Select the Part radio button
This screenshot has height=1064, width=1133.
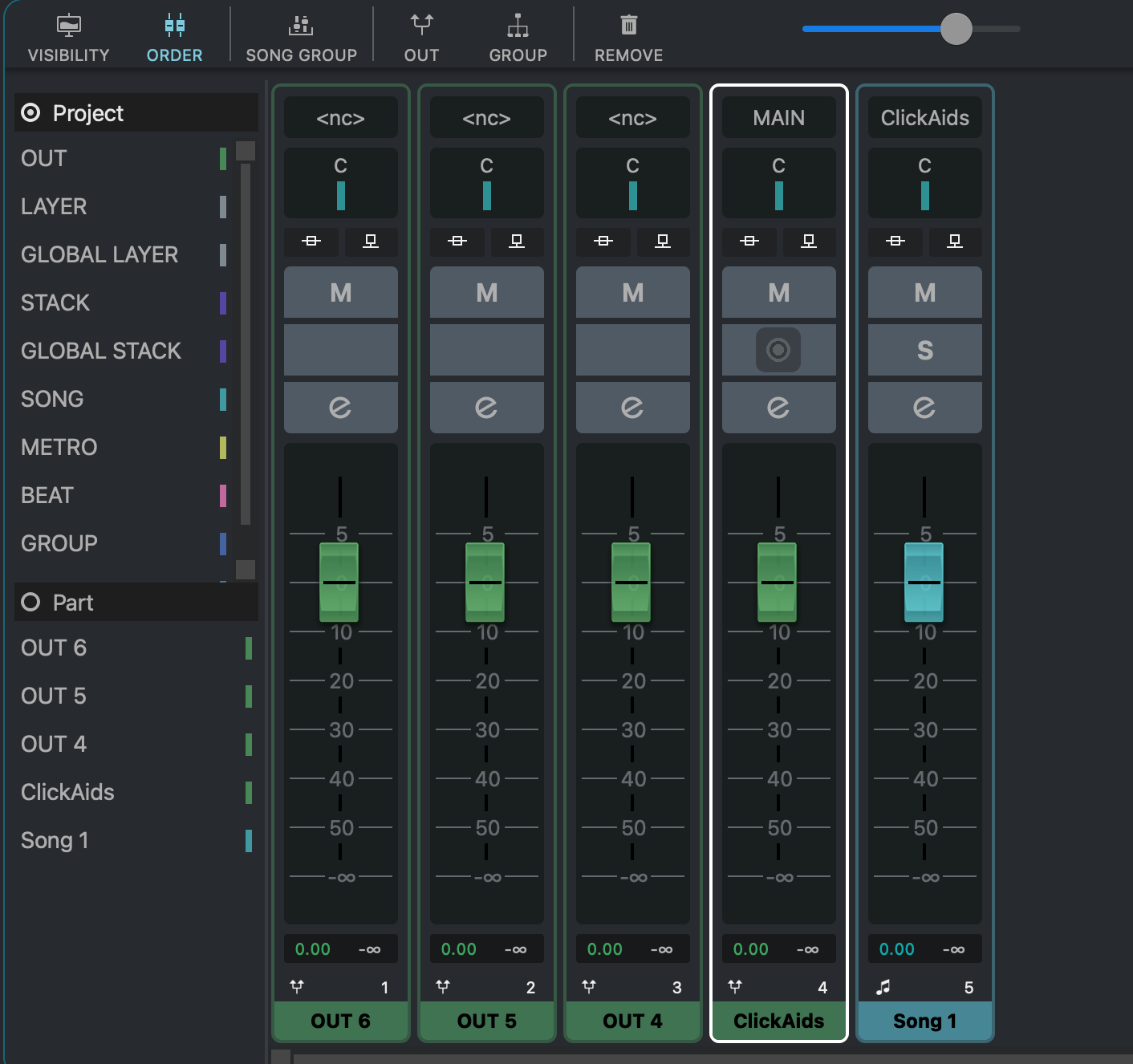click(x=30, y=603)
